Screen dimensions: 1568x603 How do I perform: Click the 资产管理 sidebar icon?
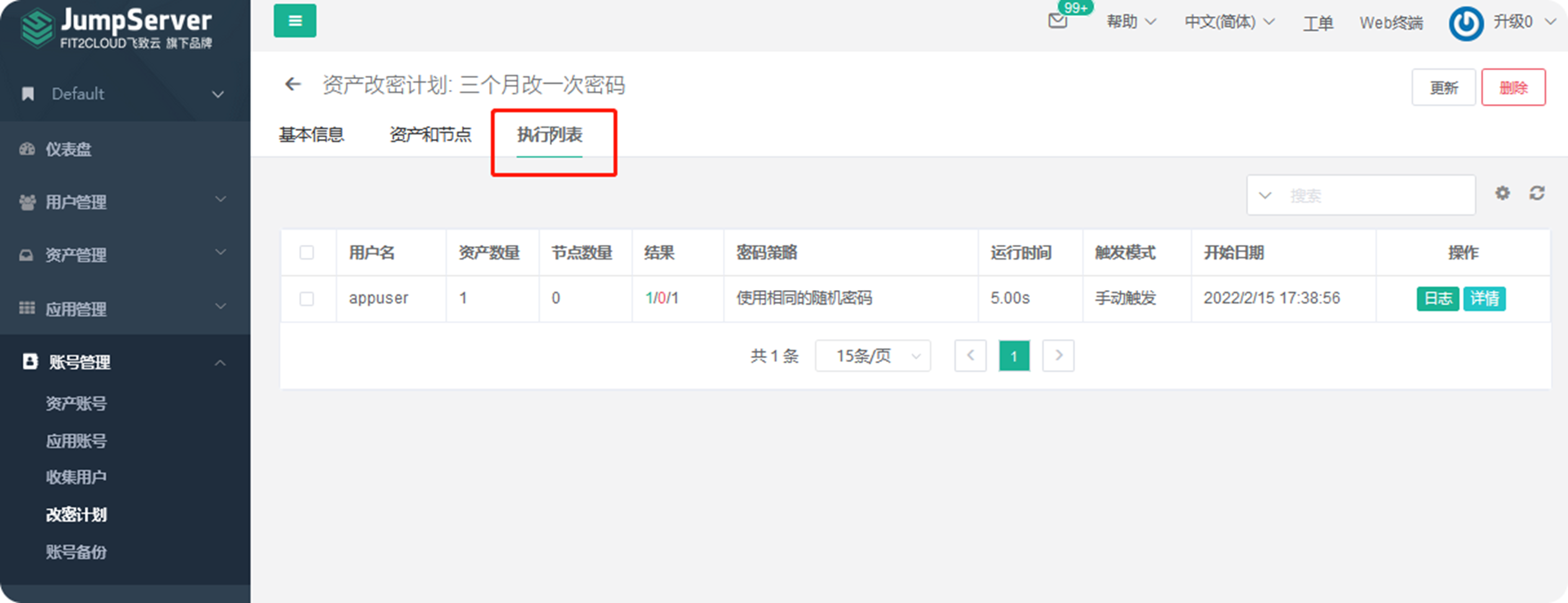click(26, 255)
